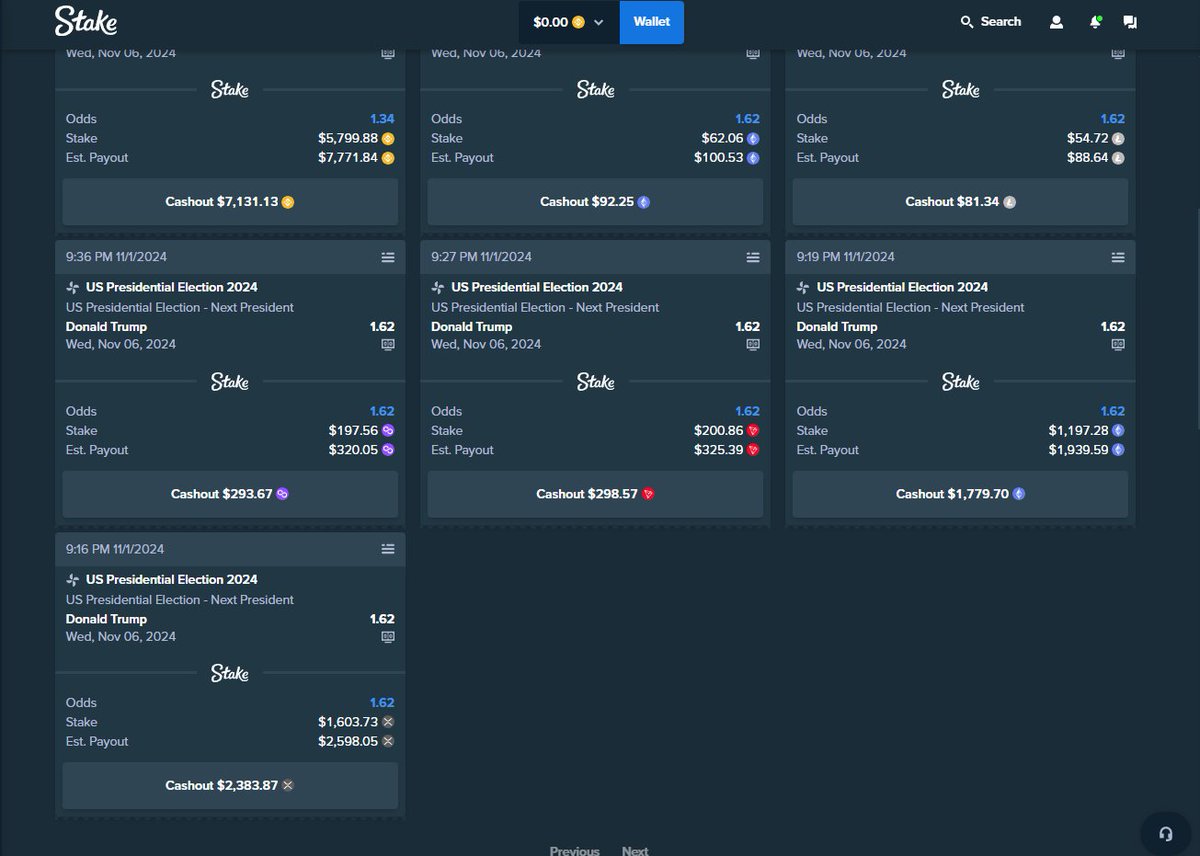The width and height of the screenshot is (1200, 856).
Task: Select blue 1.62 odds on 9:16 PM card
Action: point(382,703)
